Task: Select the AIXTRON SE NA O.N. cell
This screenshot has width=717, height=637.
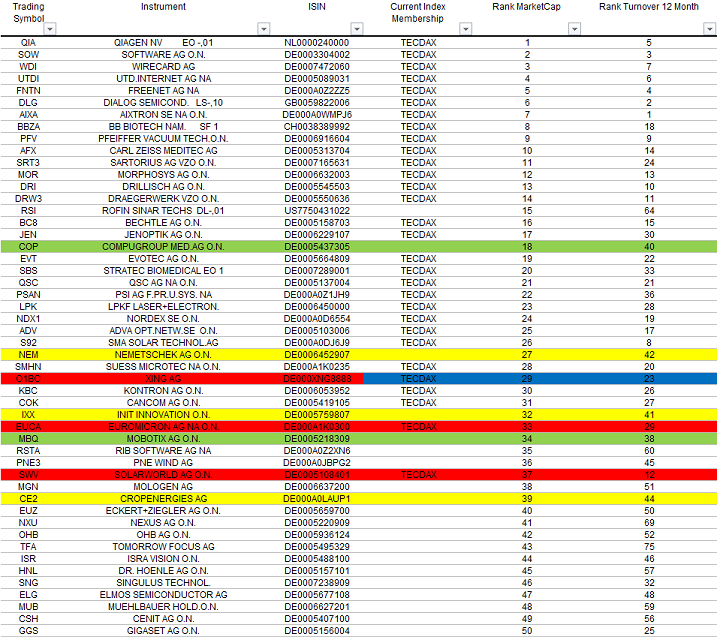Action: pos(163,115)
